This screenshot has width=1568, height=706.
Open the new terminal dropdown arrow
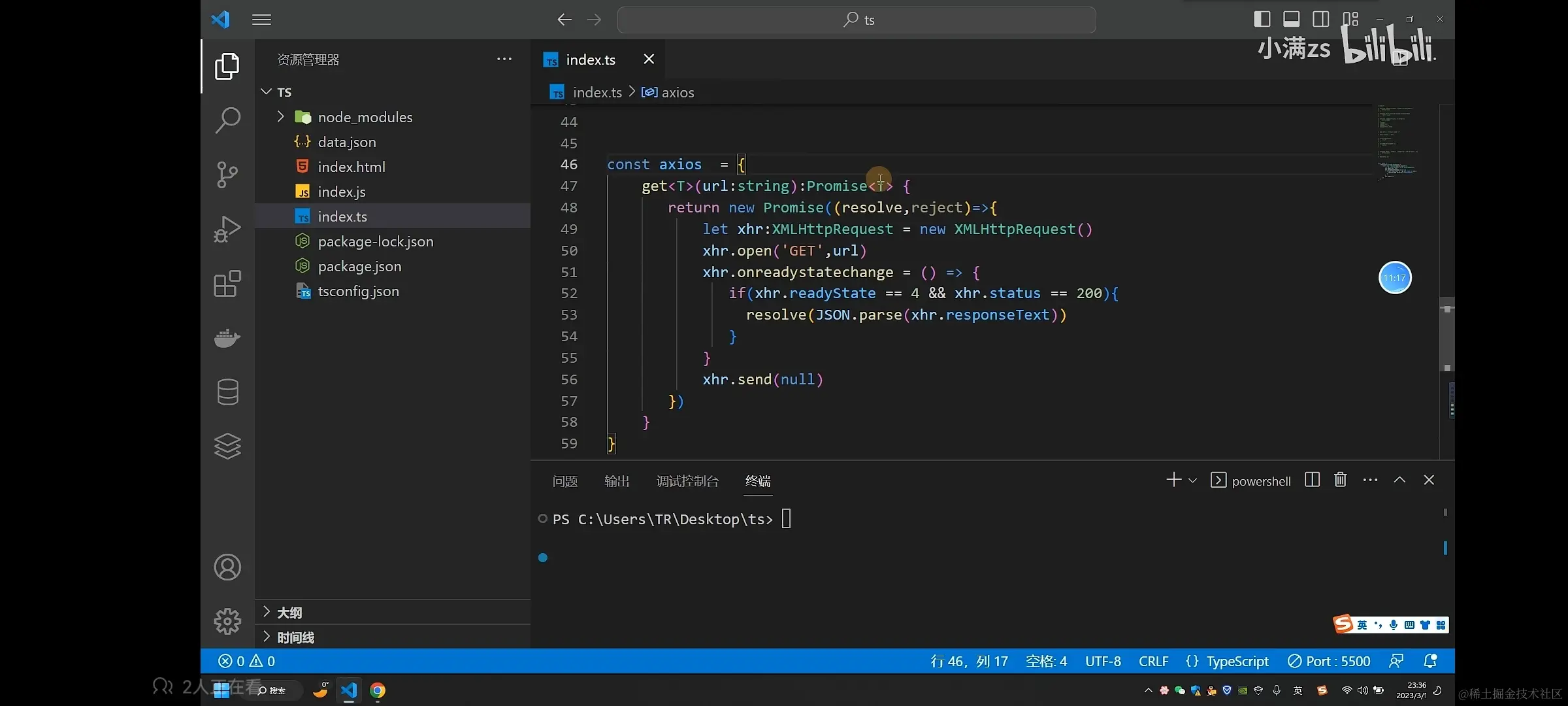1193,480
